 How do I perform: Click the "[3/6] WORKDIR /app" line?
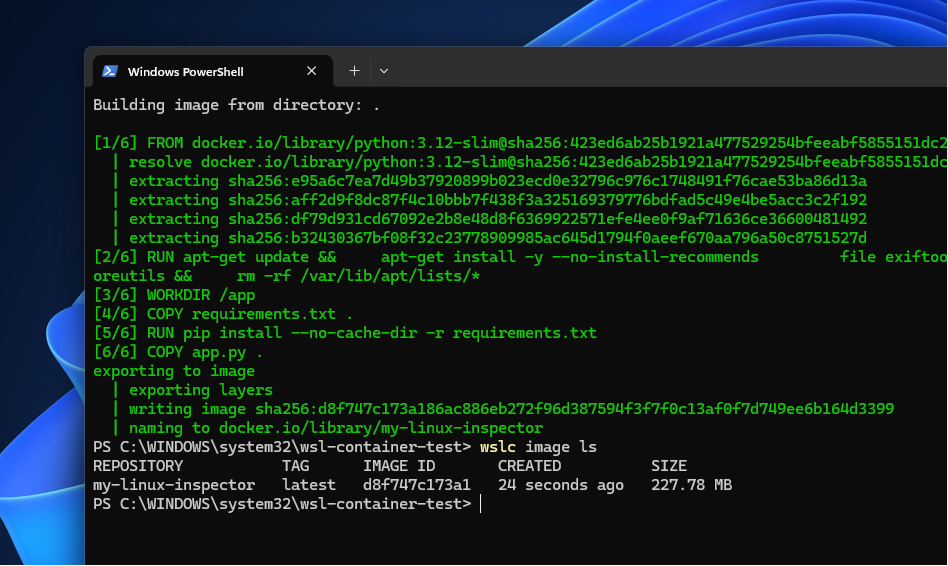click(x=174, y=295)
